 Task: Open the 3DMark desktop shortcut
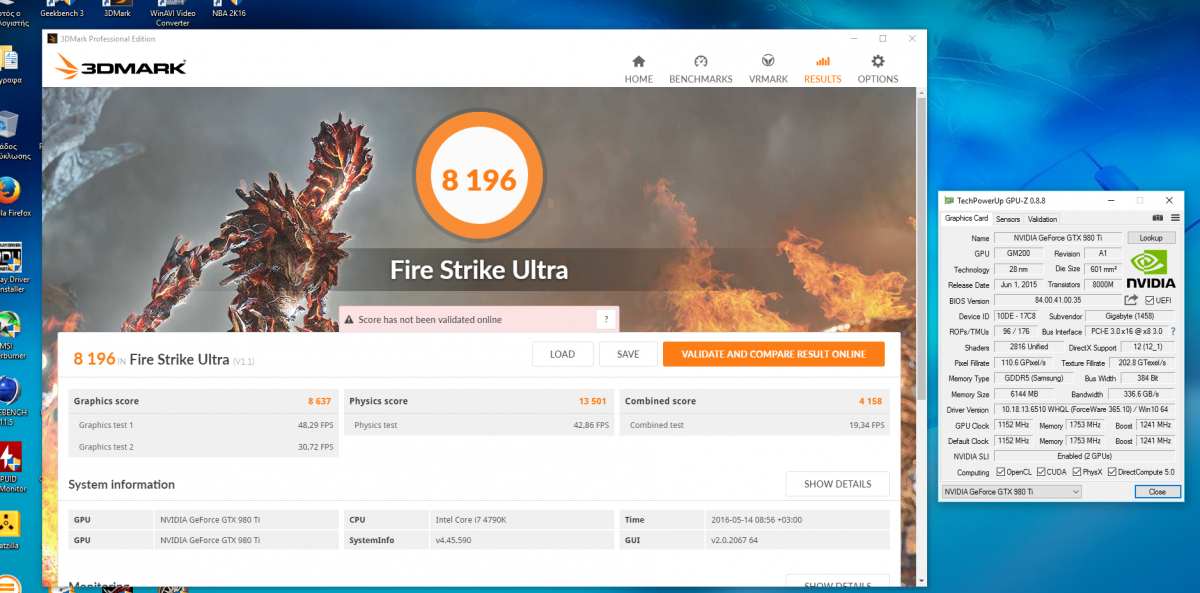pos(117,10)
